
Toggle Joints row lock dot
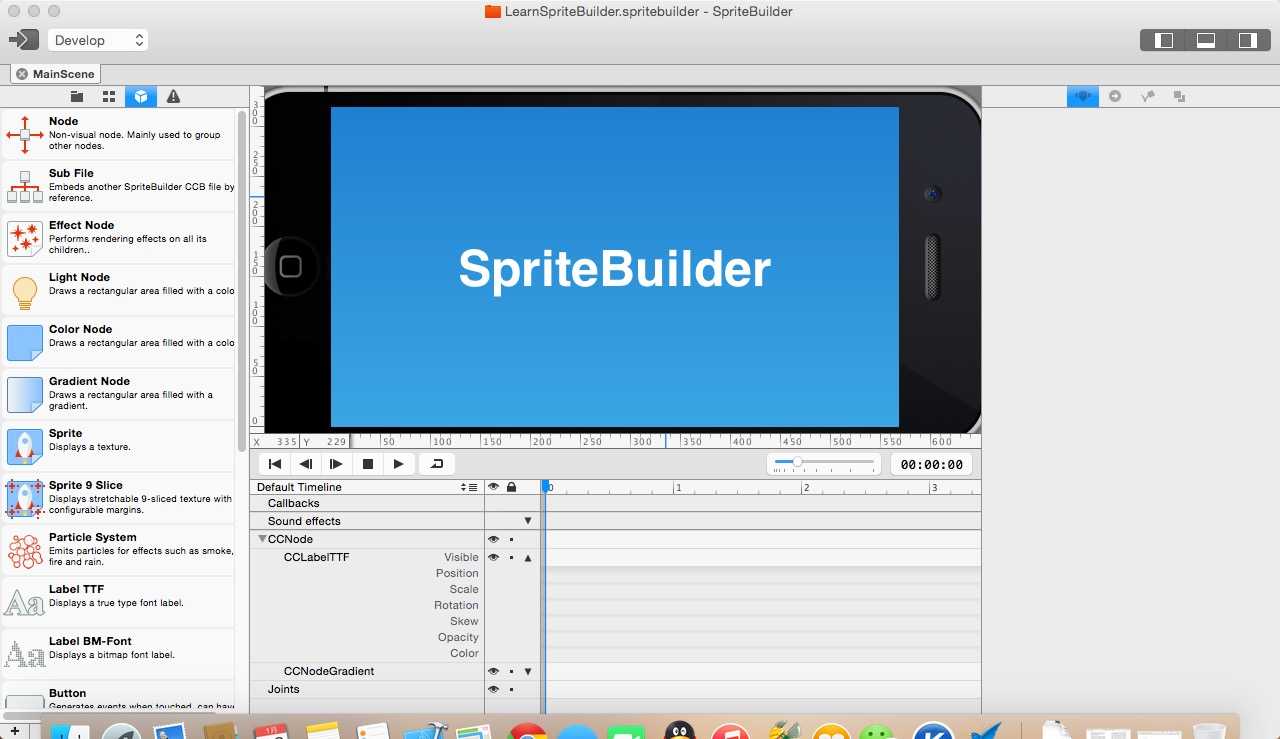click(511, 689)
